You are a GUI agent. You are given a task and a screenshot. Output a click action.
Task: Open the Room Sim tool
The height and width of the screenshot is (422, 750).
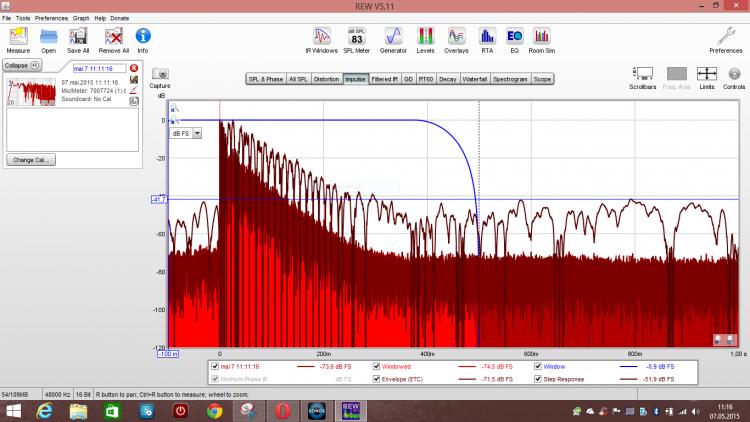[542, 36]
